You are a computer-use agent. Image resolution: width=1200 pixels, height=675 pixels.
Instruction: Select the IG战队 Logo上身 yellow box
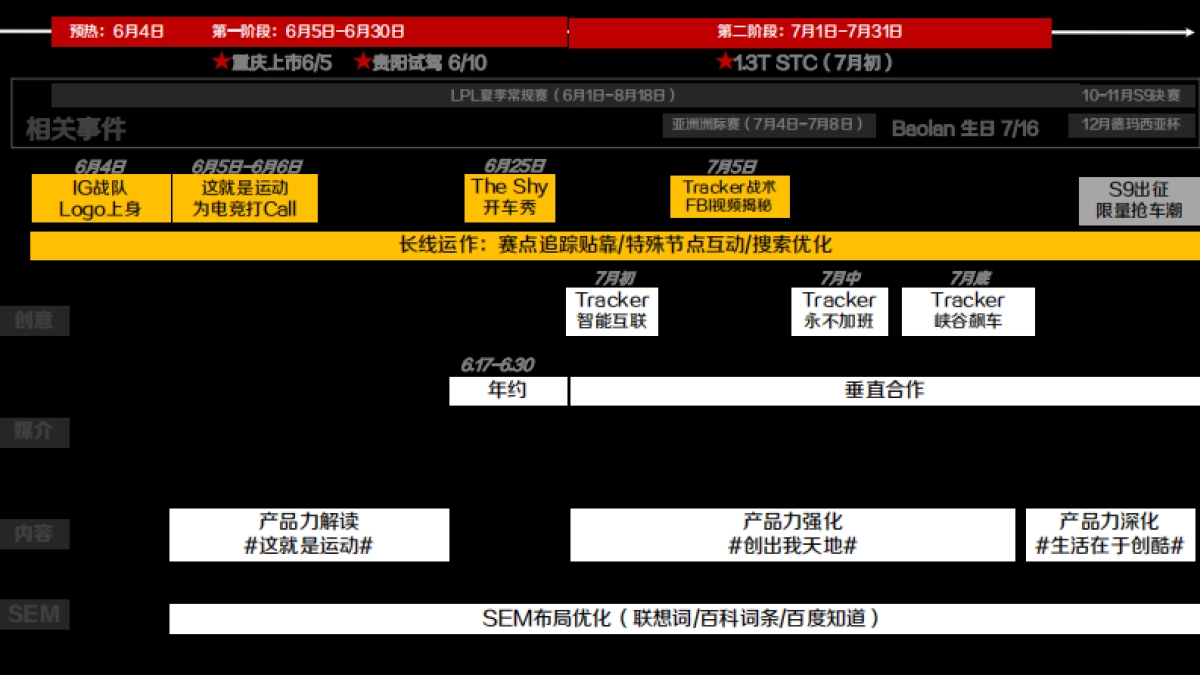101,198
